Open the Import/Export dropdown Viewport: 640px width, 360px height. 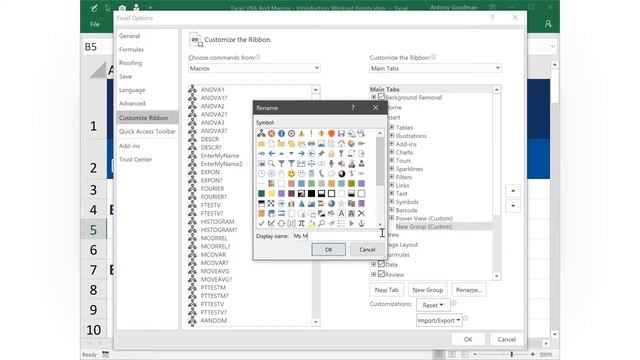439,320
